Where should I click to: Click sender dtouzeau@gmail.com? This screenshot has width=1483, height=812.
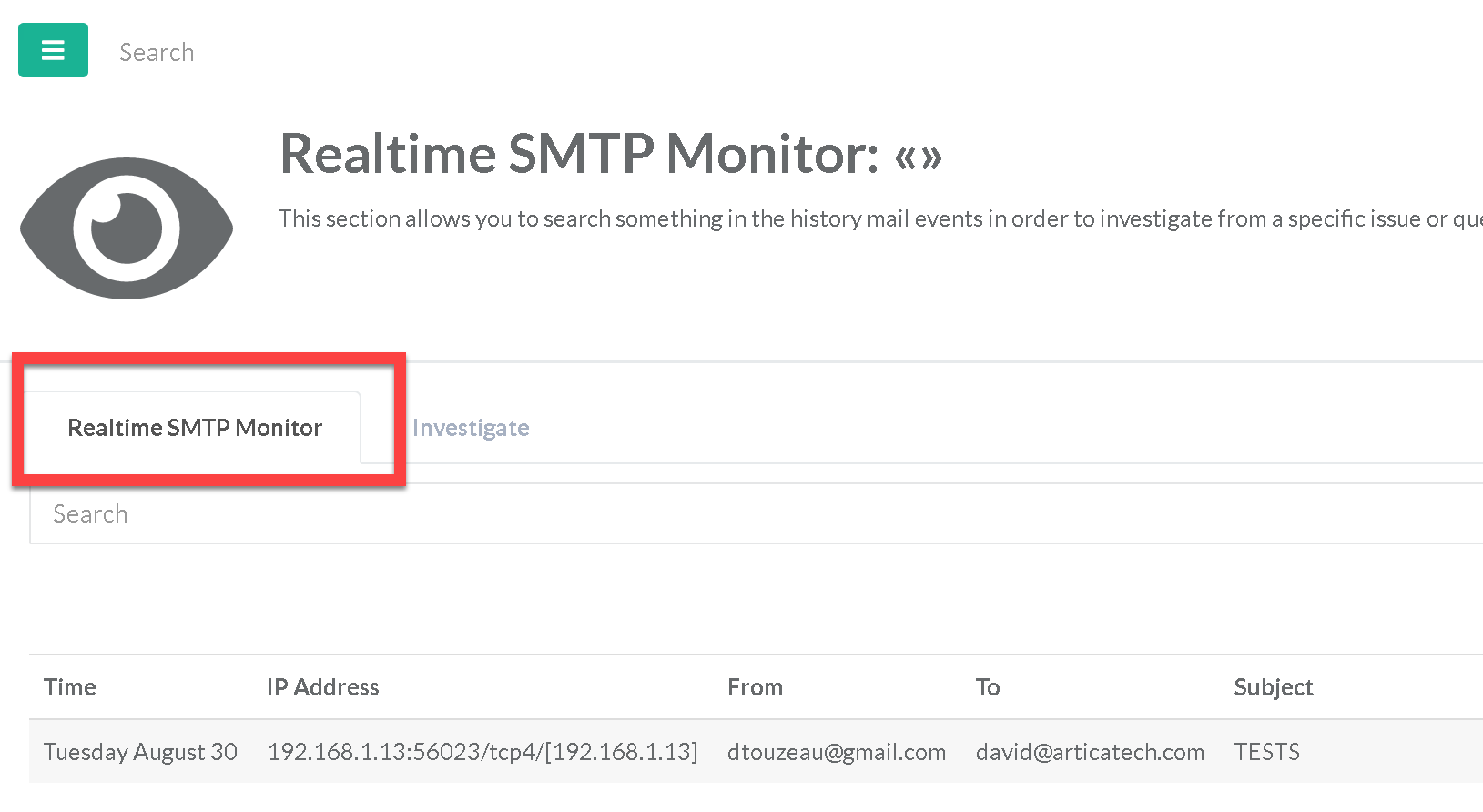pyautogui.click(x=836, y=752)
